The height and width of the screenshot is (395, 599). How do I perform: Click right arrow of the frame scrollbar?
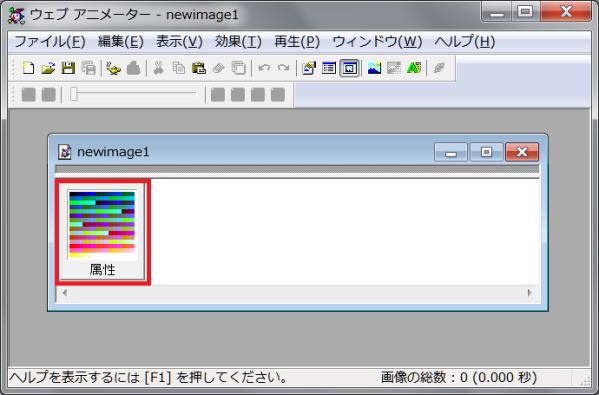[529, 293]
